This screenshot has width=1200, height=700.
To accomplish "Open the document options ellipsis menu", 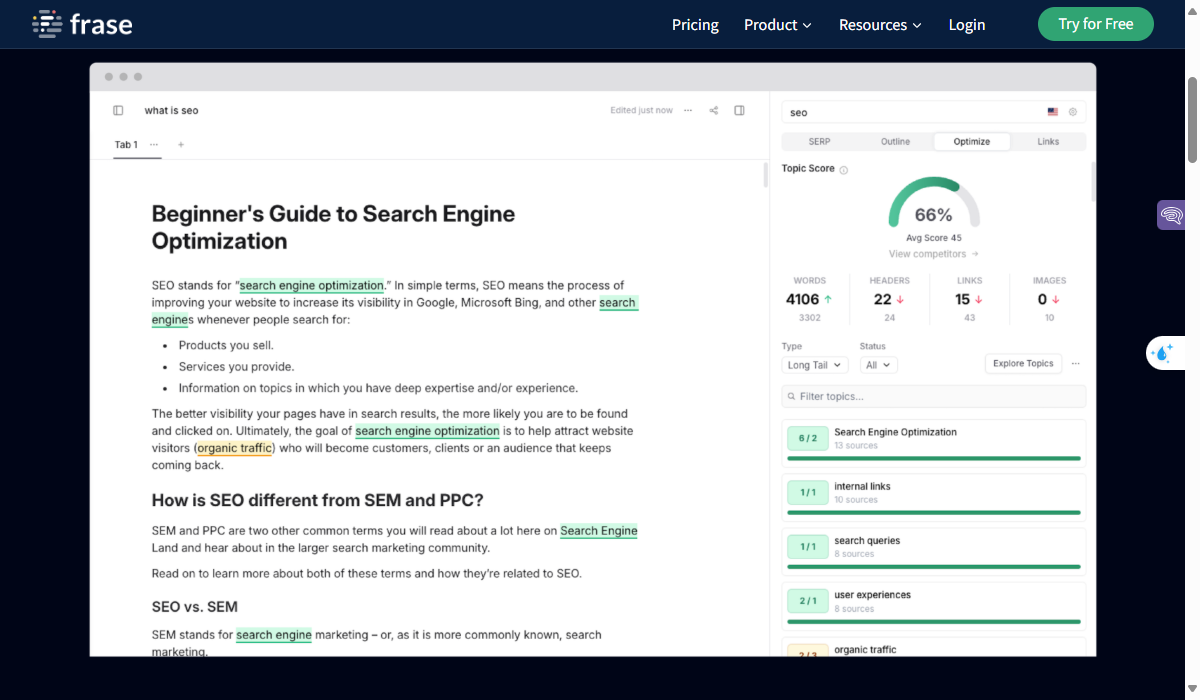I will 688,111.
